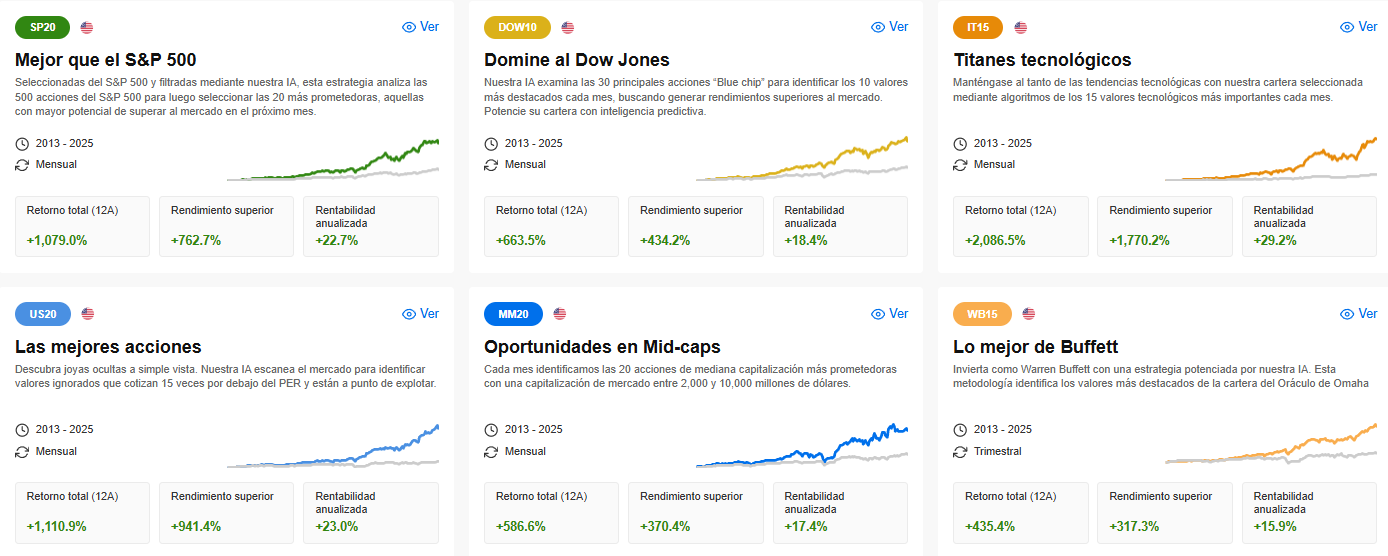Click the flag icon next to WB15
The width and height of the screenshot is (1388, 556).
tap(1029, 314)
